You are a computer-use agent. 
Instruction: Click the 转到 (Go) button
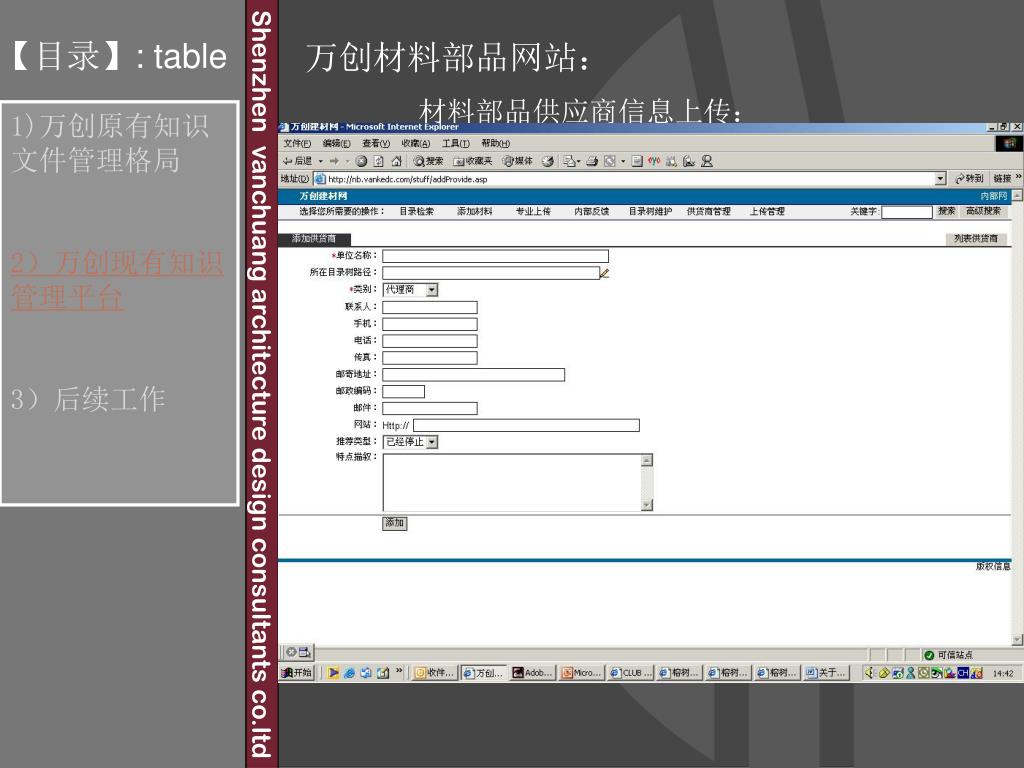pos(969,178)
